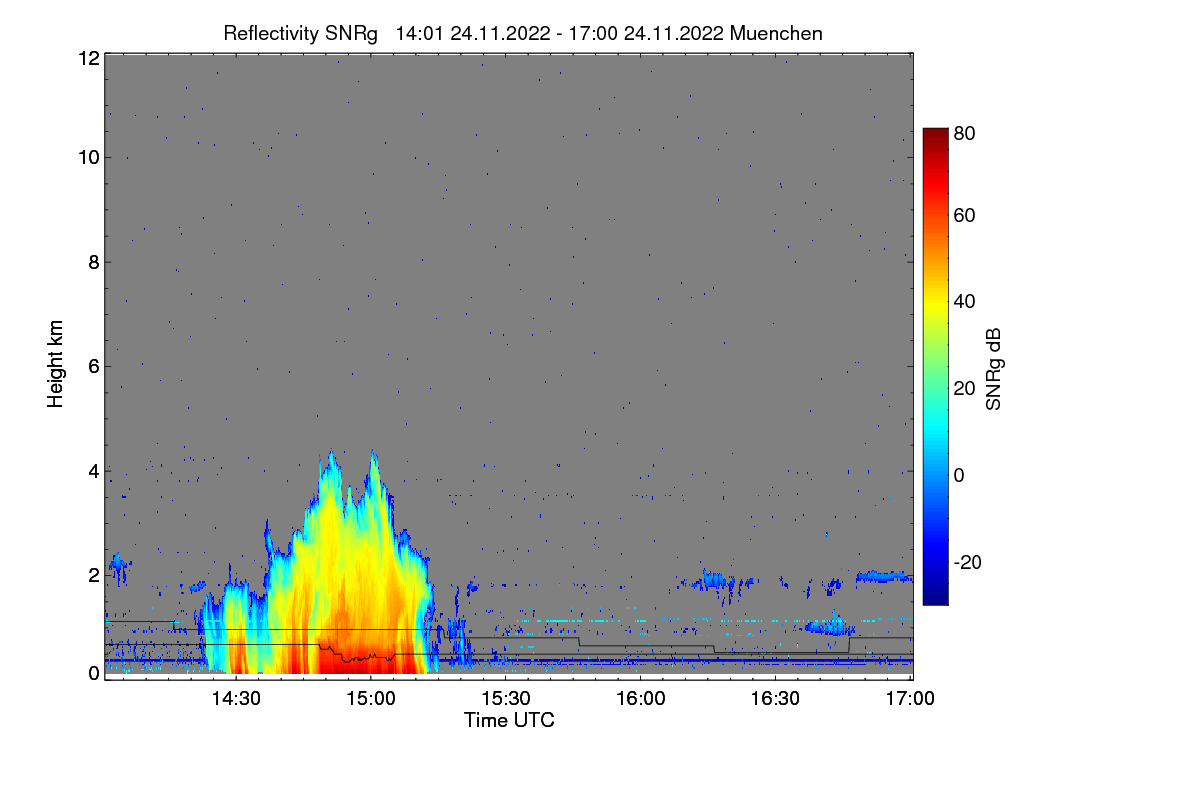Click the height tick label 6
The height and width of the screenshot is (800, 1200).
click(x=93, y=366)
